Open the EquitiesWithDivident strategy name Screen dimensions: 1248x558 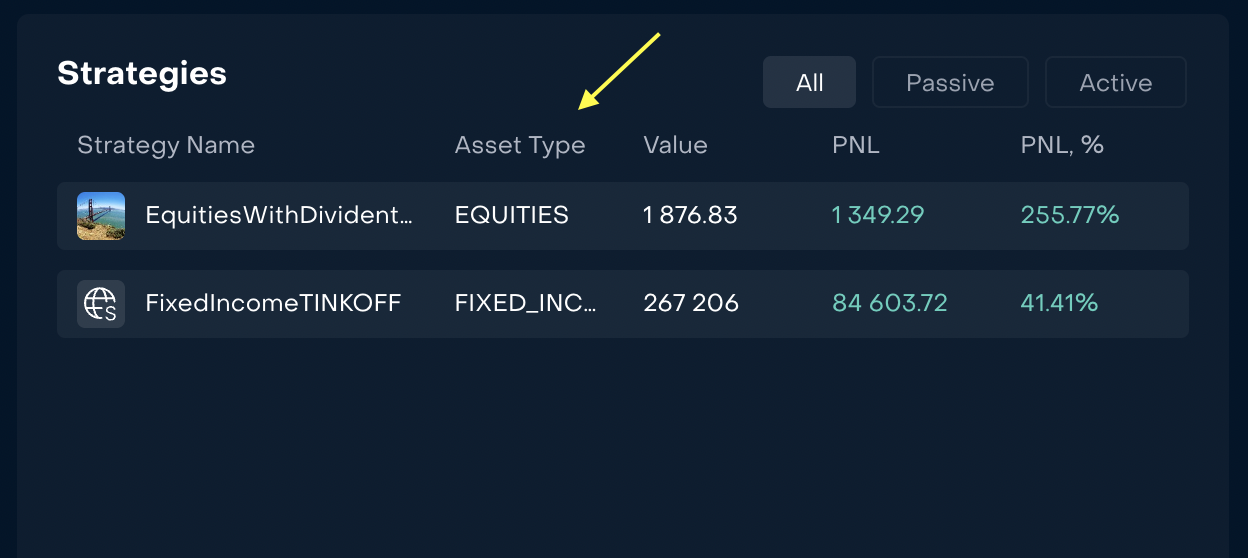(279, 215)
